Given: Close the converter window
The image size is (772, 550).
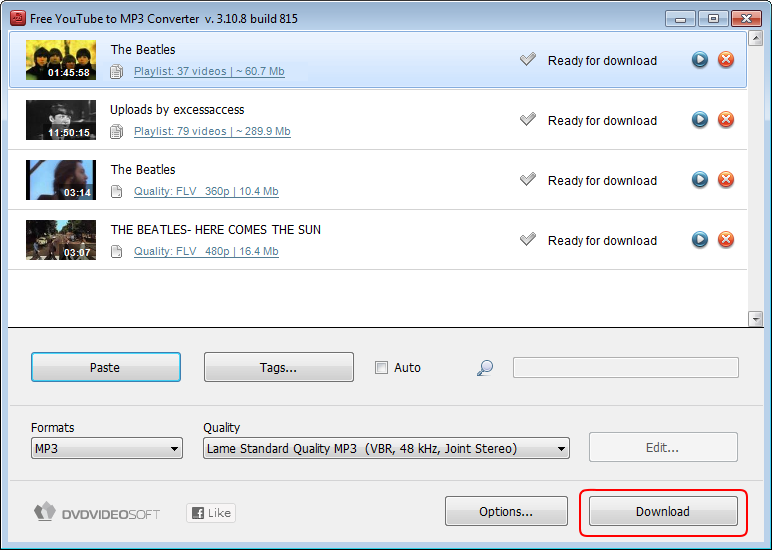Looking at the screenshot, I should coord(746,19).
